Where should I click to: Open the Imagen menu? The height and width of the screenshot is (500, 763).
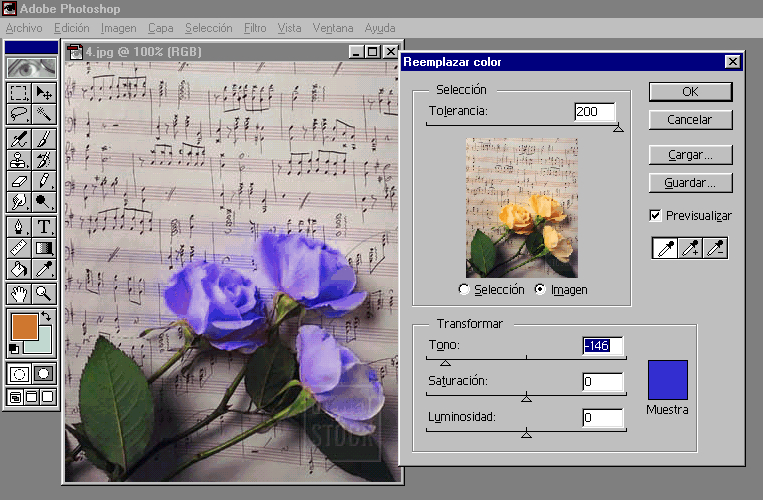point(119,28)
